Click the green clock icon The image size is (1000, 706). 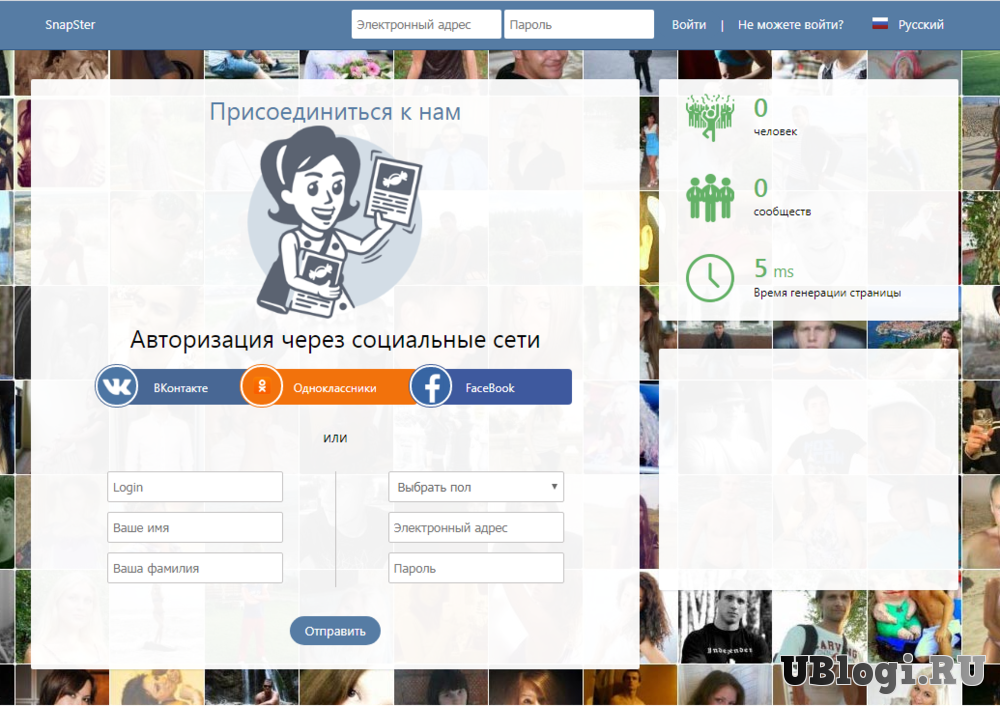click(x=710, y=278)
